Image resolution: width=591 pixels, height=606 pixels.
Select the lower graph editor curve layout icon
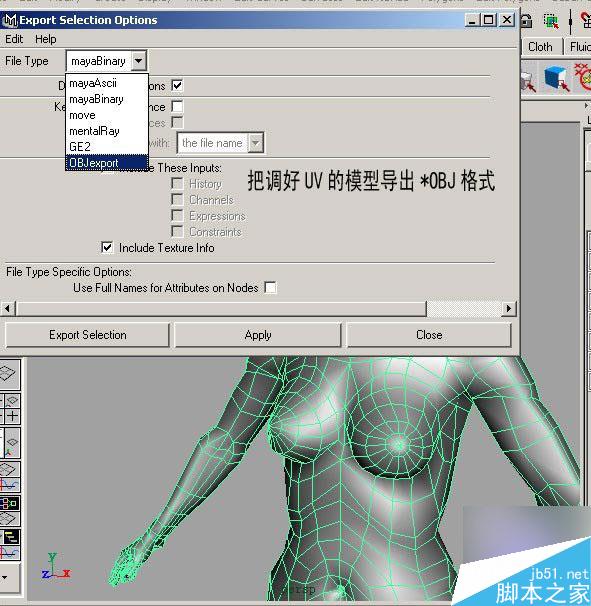tap(10, 553)
